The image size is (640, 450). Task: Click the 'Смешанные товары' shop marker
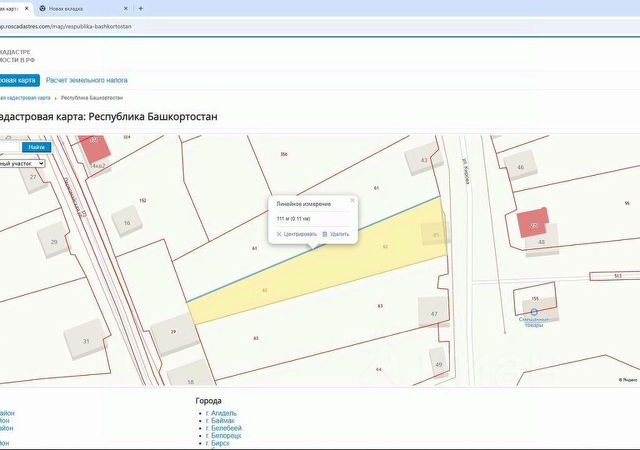pyautogui.click(x=534, y=312)
